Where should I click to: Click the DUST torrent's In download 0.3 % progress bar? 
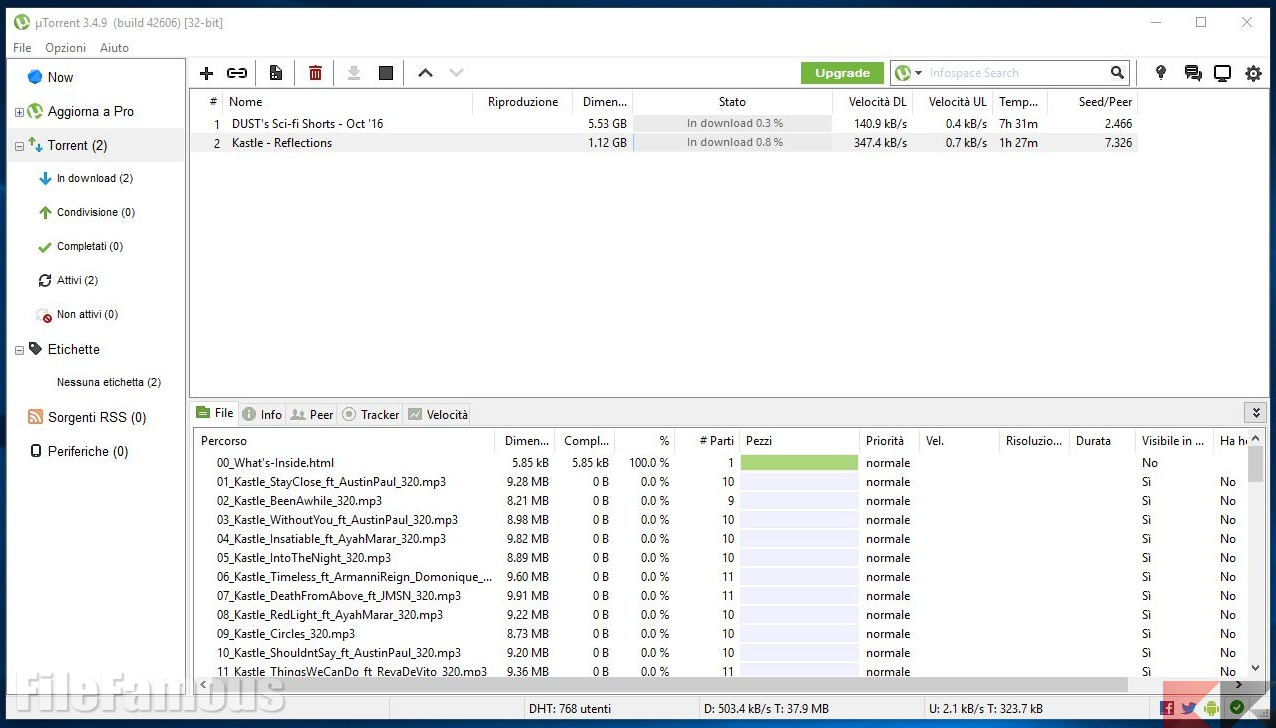[x=733, y=124]
